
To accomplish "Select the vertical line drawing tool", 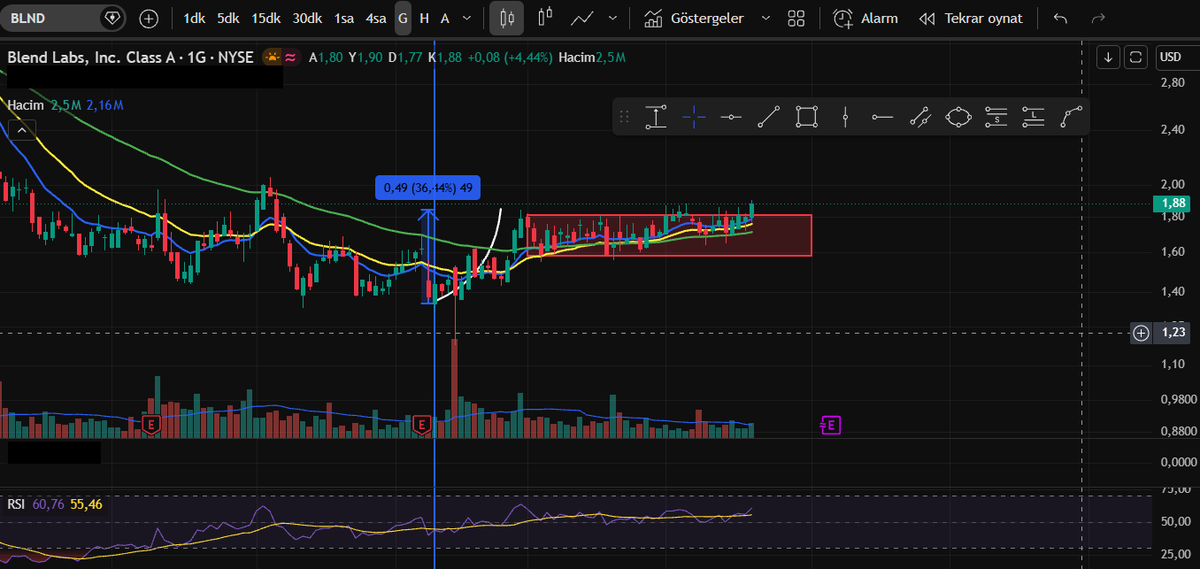I will tap(845, 117).
